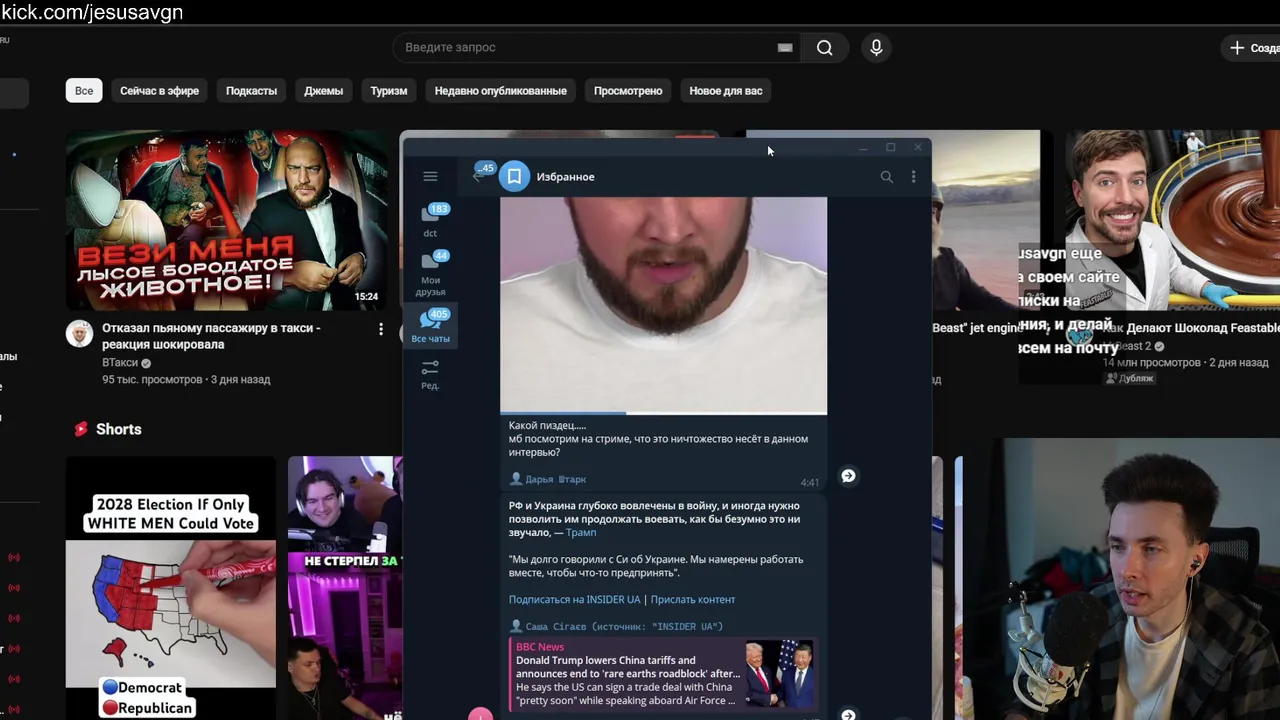Open Telegram's hamburger main menu

[430, 176]
